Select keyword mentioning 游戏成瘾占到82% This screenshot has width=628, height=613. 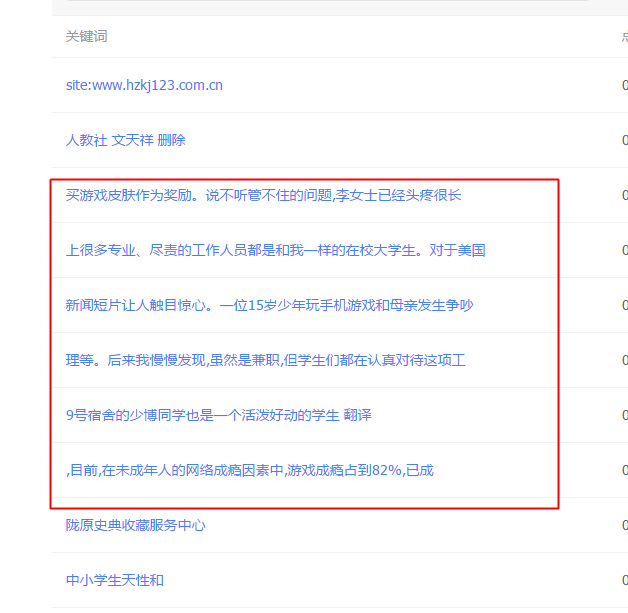[x=249, y=470]
